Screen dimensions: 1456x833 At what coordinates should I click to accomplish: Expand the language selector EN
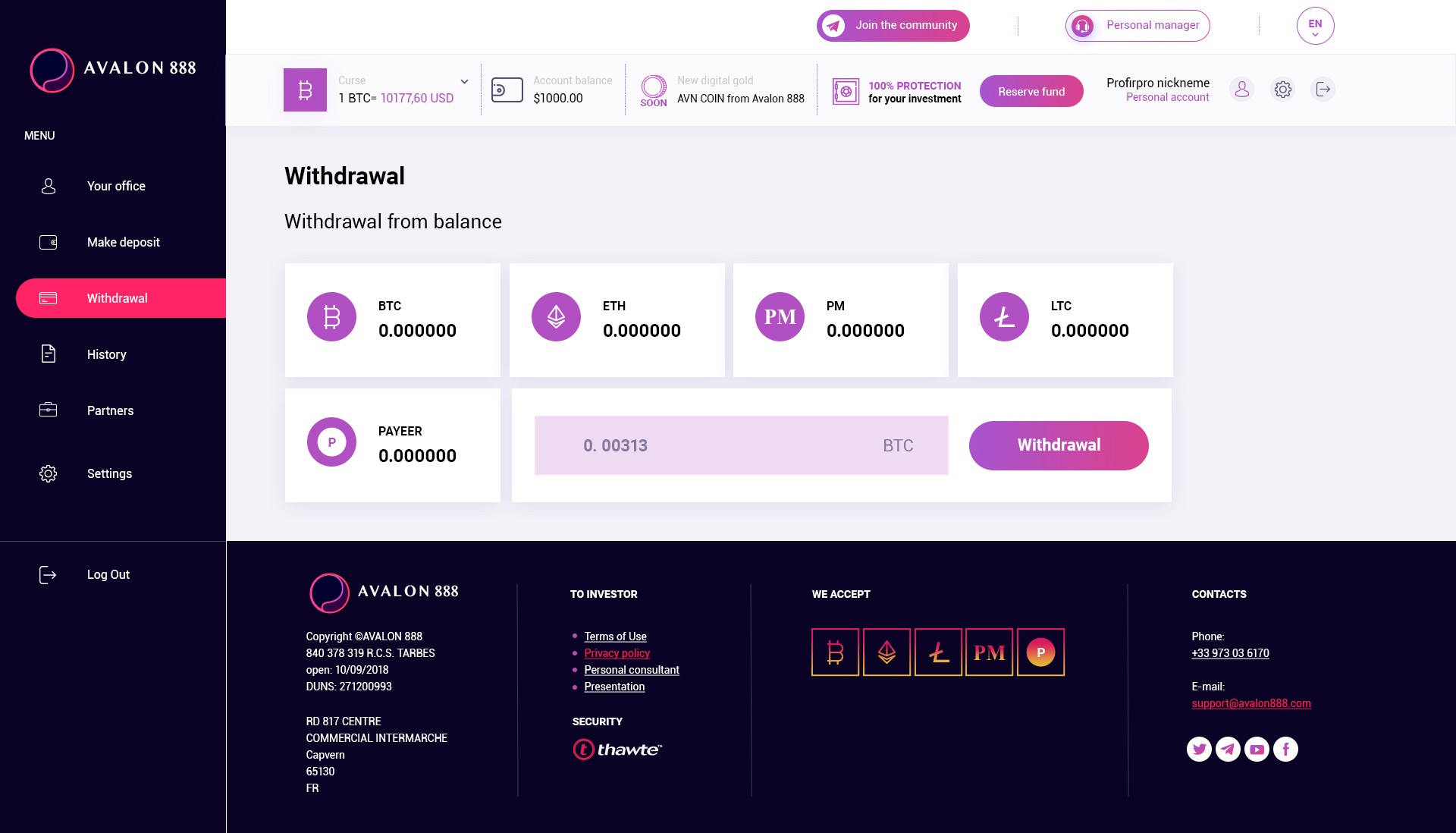click(x=1315, y=25)
